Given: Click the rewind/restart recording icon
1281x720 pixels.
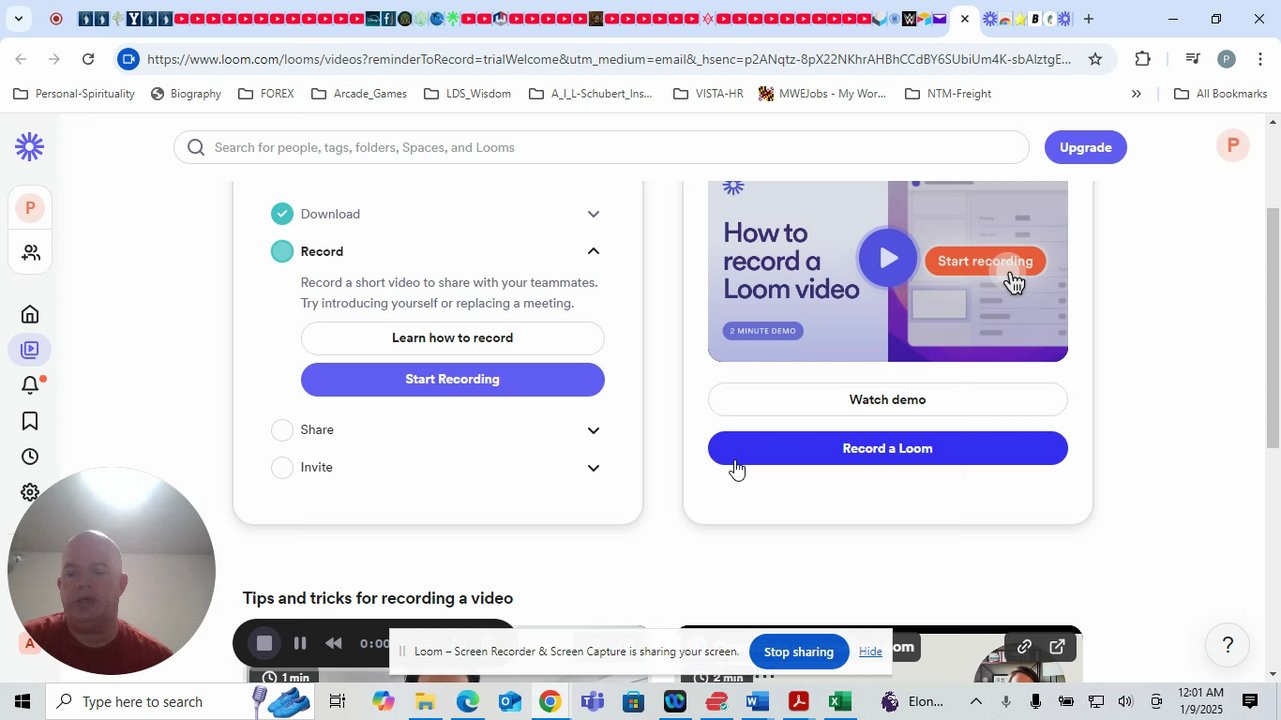Looking at the screenshot, I should (334, 644).
